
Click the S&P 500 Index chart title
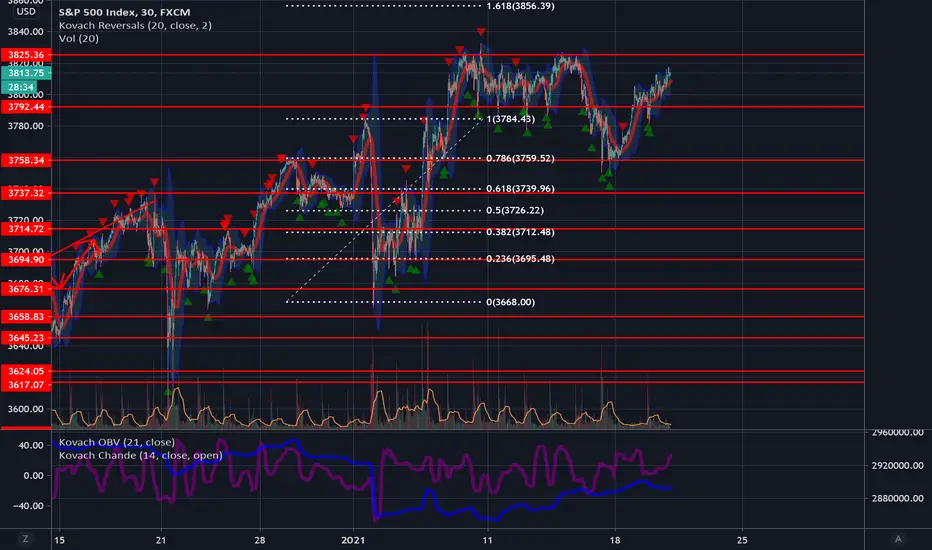click(x=124, y=12)
